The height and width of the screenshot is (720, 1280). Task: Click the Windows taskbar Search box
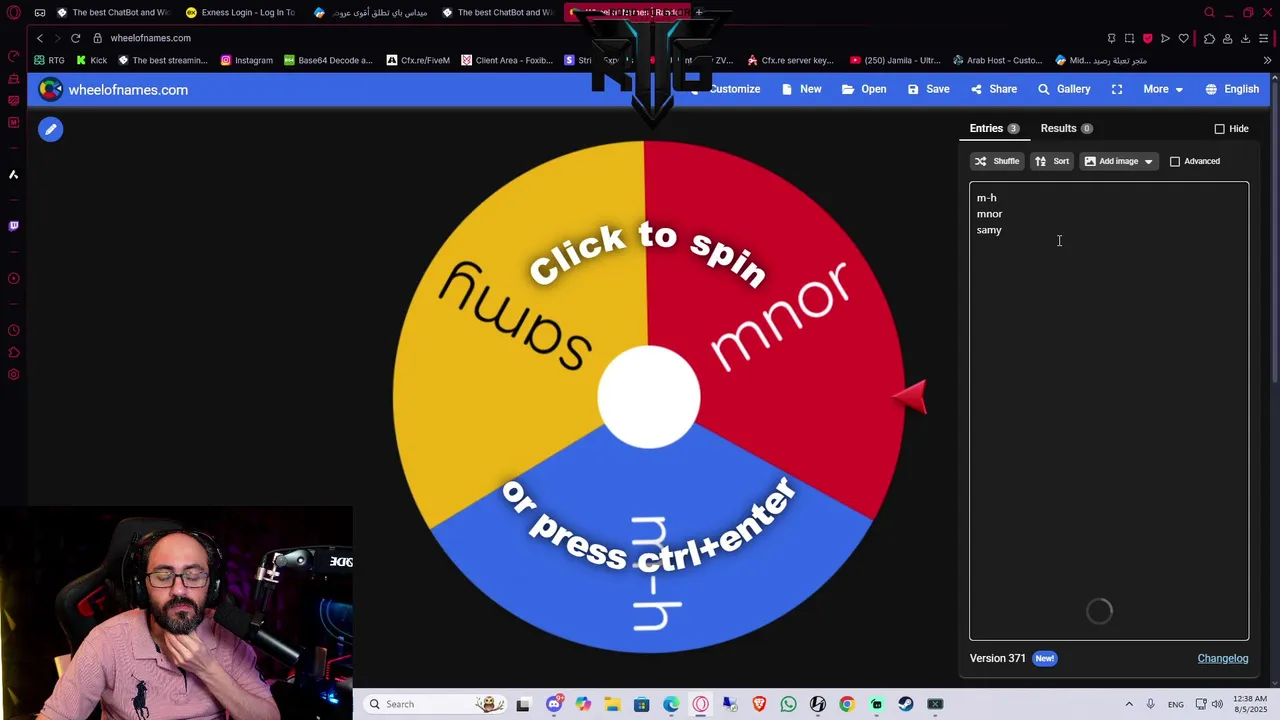click(x=434, y=704)
